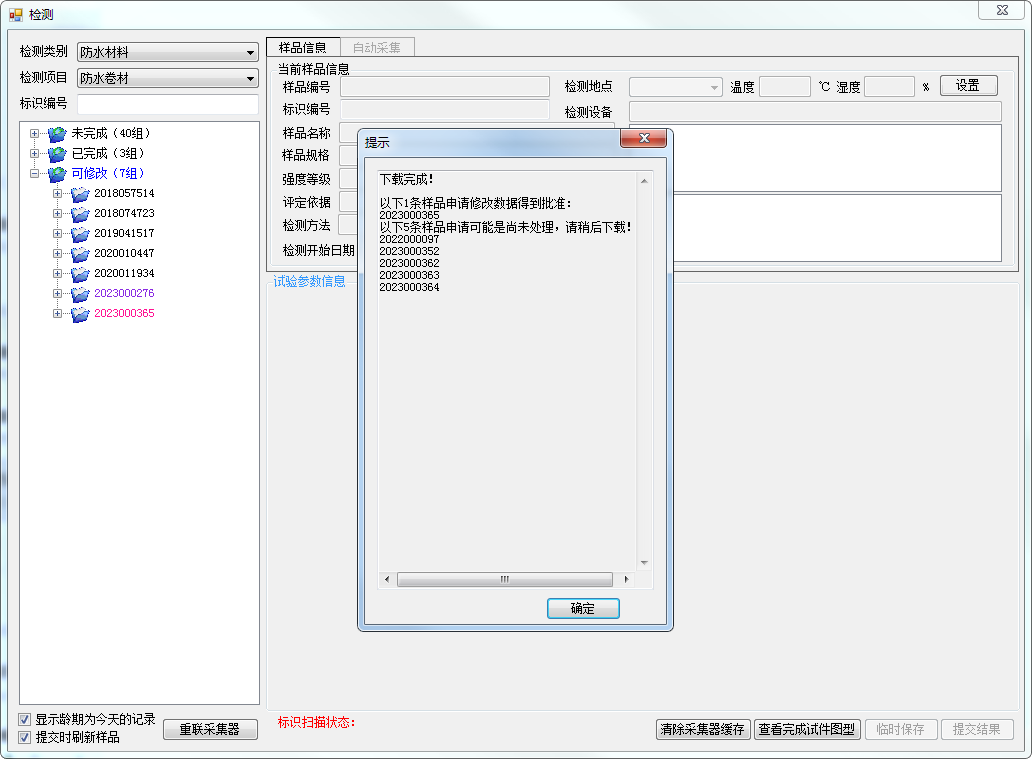This screenshot has height=759, width=1032.
Task: Switch to the 样品信息 tab
Action: [x=303, y=47]
